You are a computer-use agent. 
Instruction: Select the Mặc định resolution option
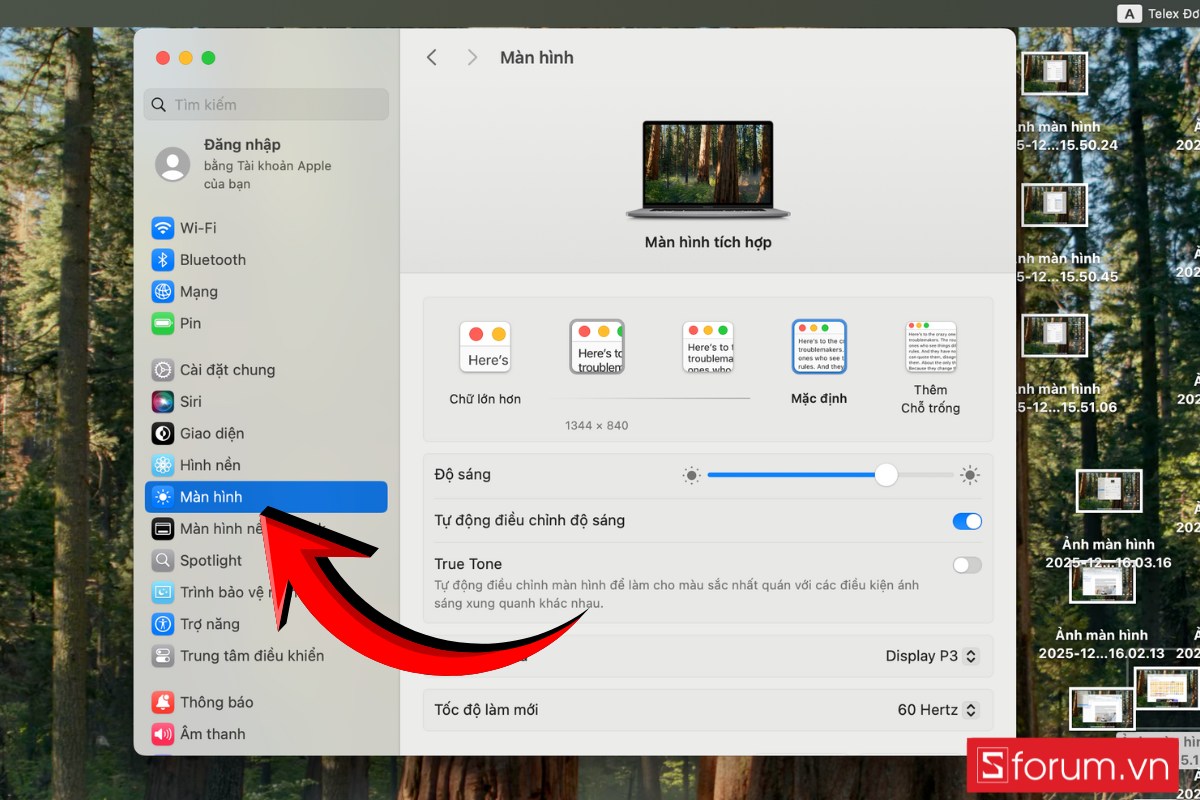pos(819,347)
